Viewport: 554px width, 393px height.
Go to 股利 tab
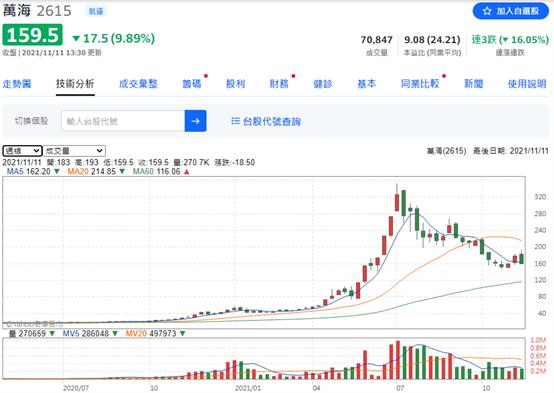point(235,84)
